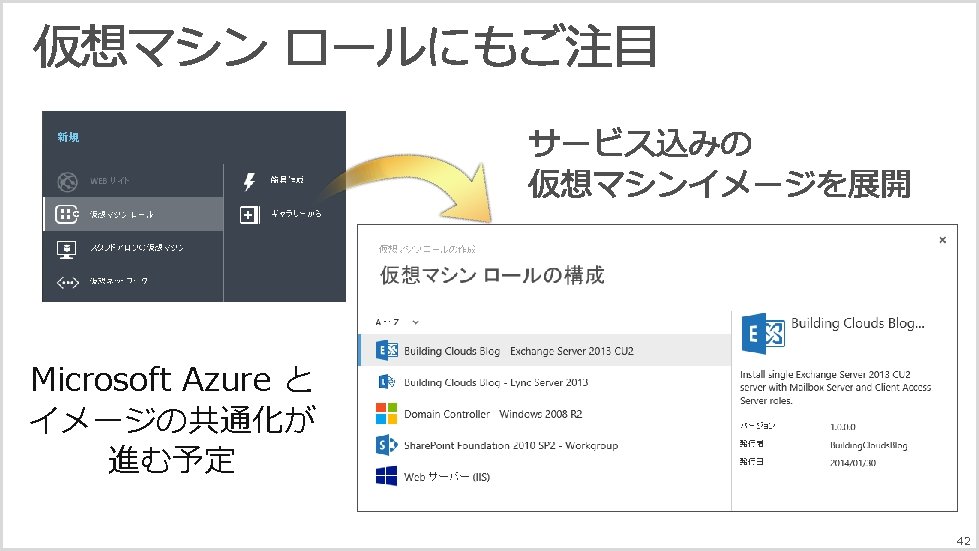Click the virtual network arrows icon
The width and height of the screenshot is (979, 551).
(x=67, y=283)
